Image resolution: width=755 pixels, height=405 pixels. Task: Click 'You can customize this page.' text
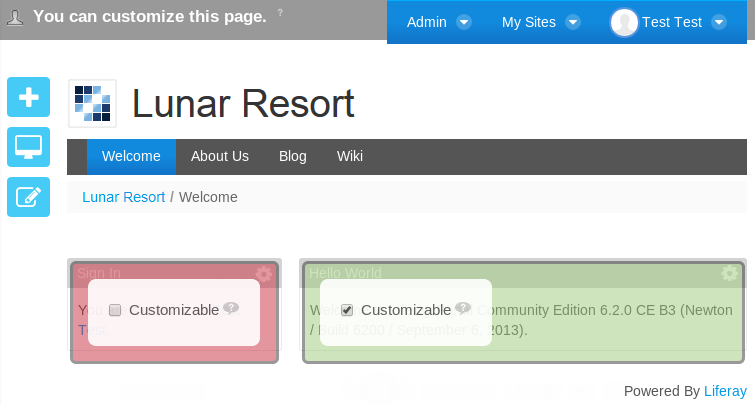pyautogui.click(x=150, y=17)
